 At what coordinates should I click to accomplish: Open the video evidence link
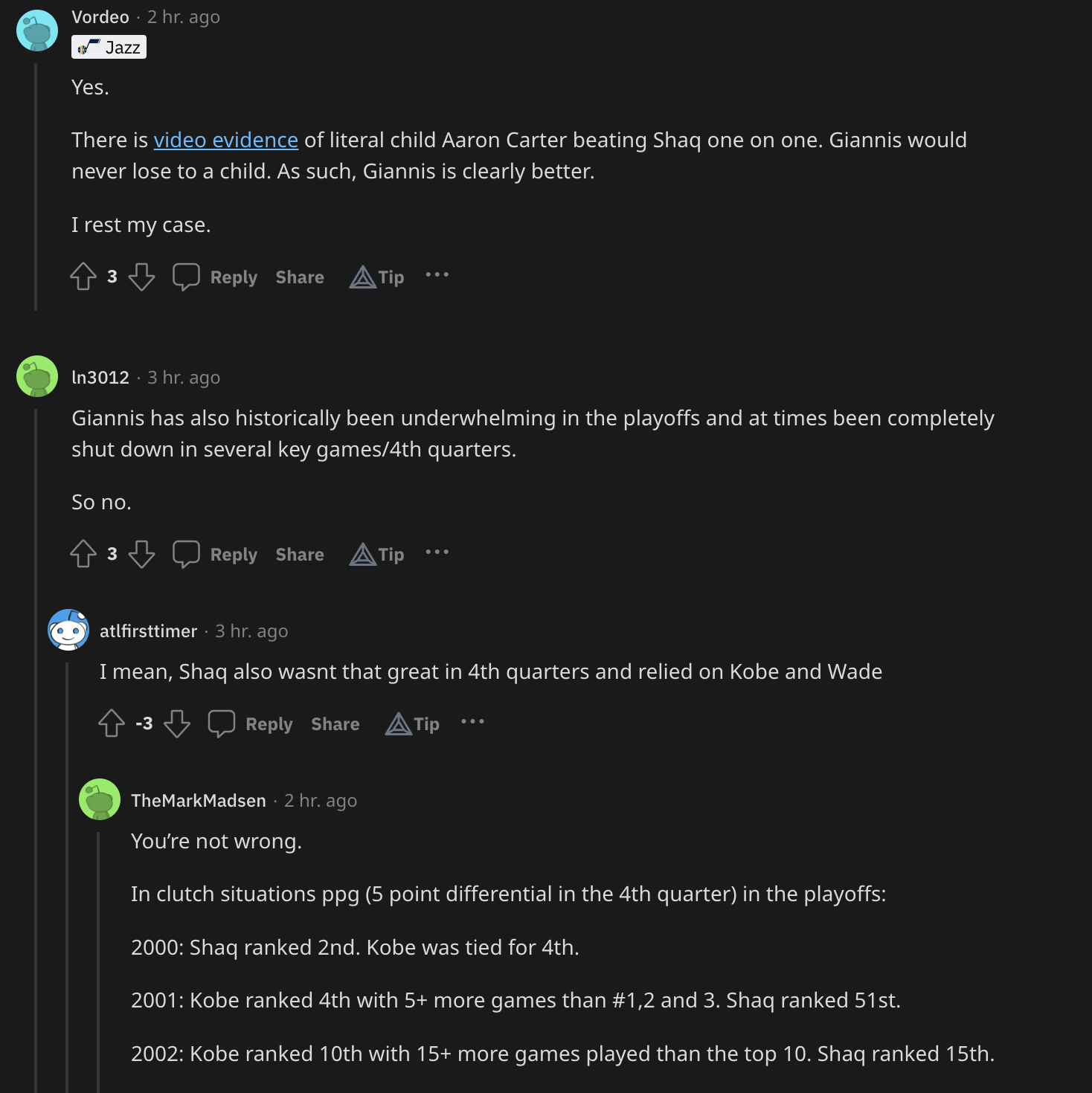click(225, 140)
